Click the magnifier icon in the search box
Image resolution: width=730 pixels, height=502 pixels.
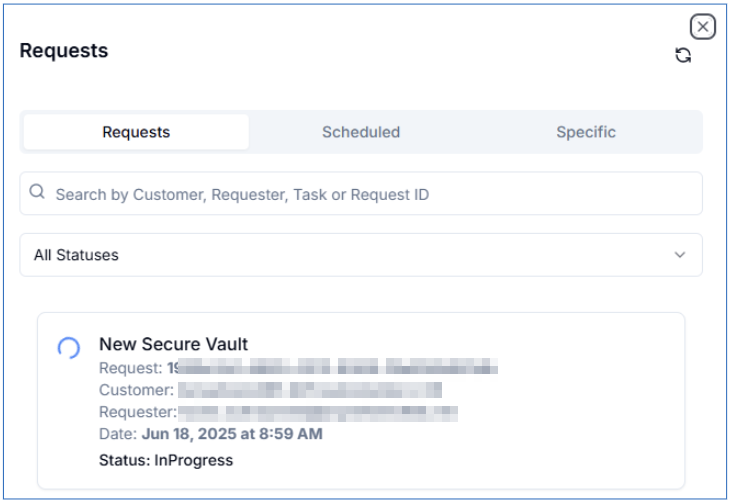pyautogui.click(x=37, y=191)
